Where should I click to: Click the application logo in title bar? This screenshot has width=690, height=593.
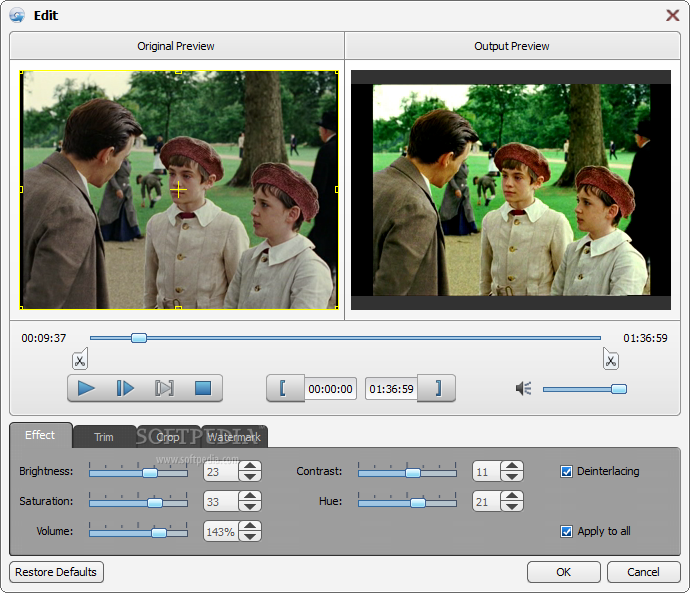pyautogui.click(x=17, y=15)
